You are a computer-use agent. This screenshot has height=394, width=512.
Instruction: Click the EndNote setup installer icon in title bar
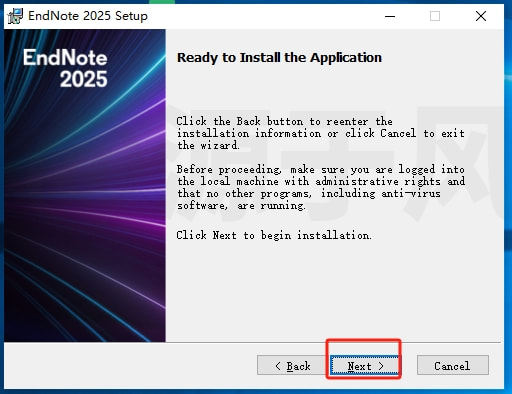click(x=15, y=16)
